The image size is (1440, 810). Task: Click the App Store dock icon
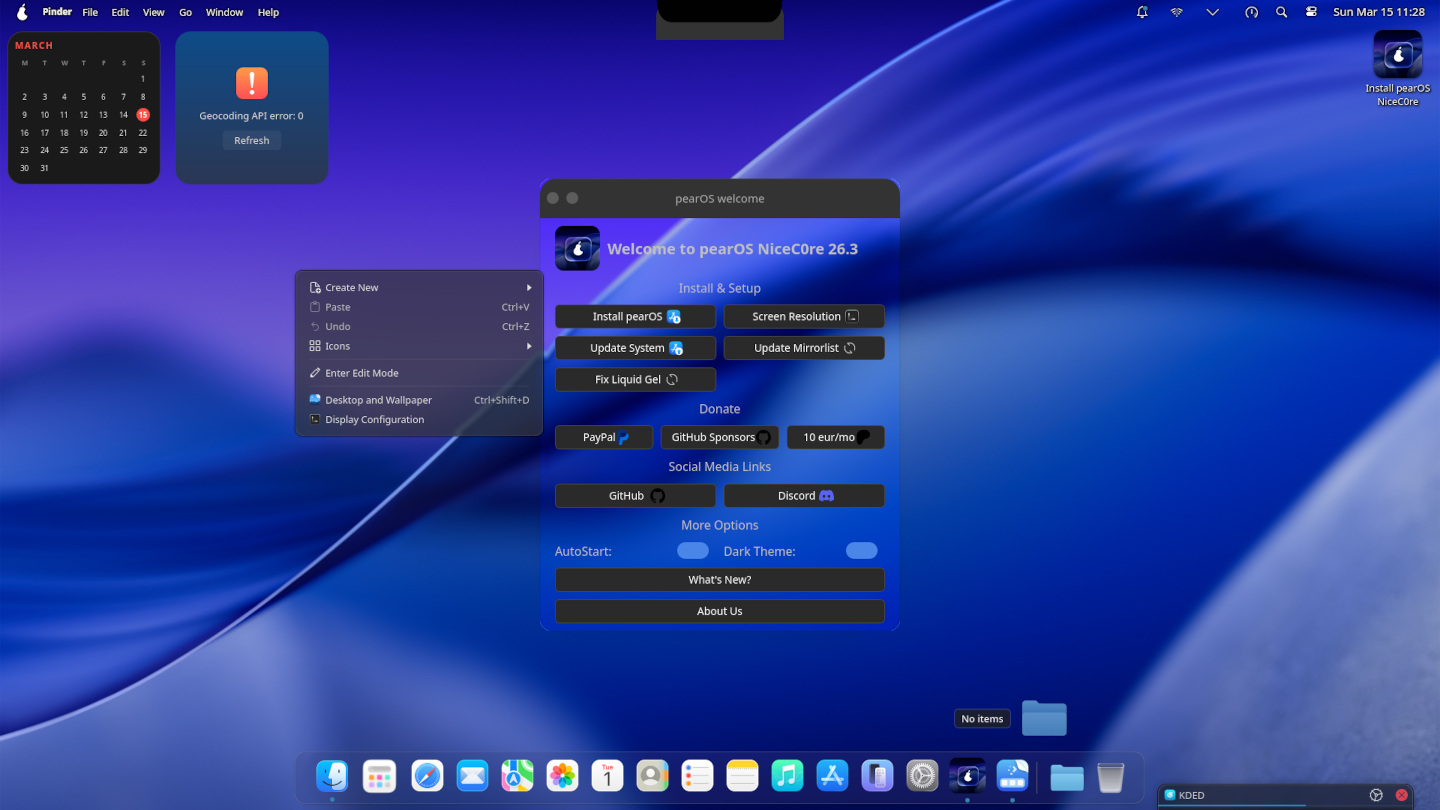(832, 776)
